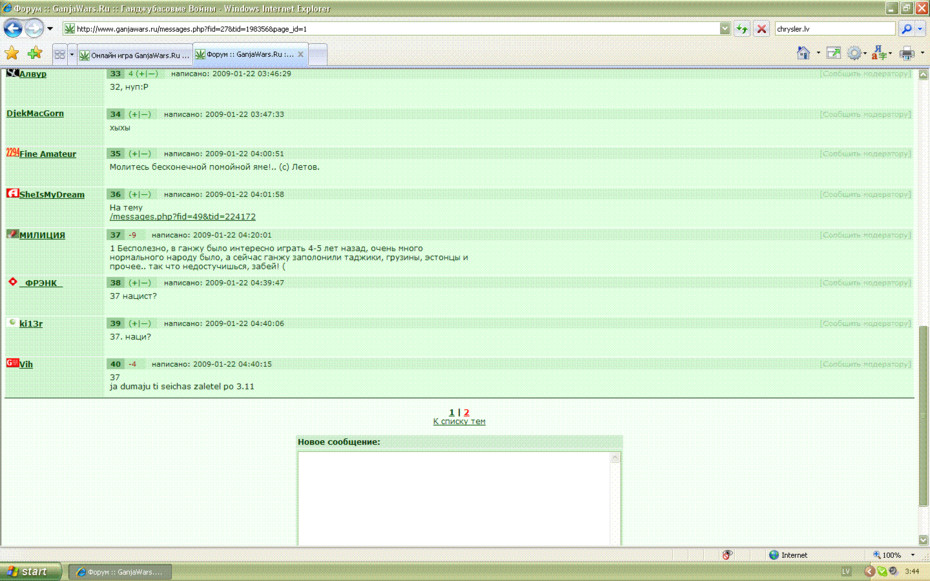930x581 pixels.
Task: Expand the tab list dropdown arrow
Action: coord(72,55)
